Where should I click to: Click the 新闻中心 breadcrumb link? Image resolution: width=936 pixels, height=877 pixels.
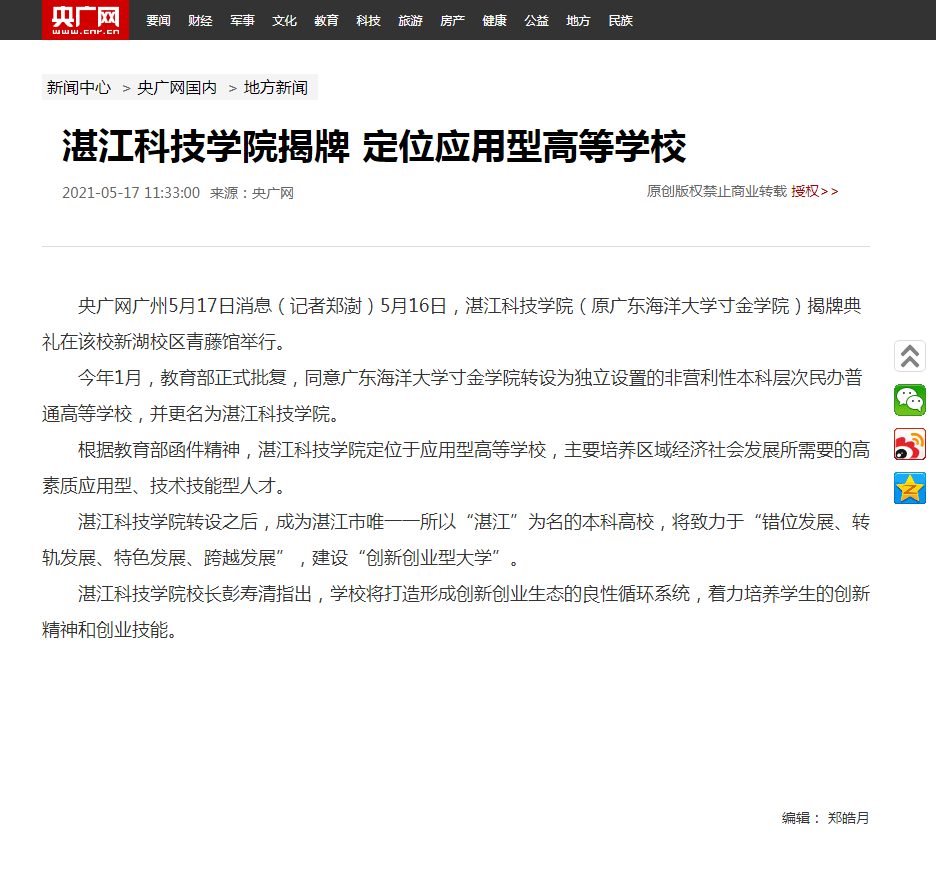[x=79, y=88]
